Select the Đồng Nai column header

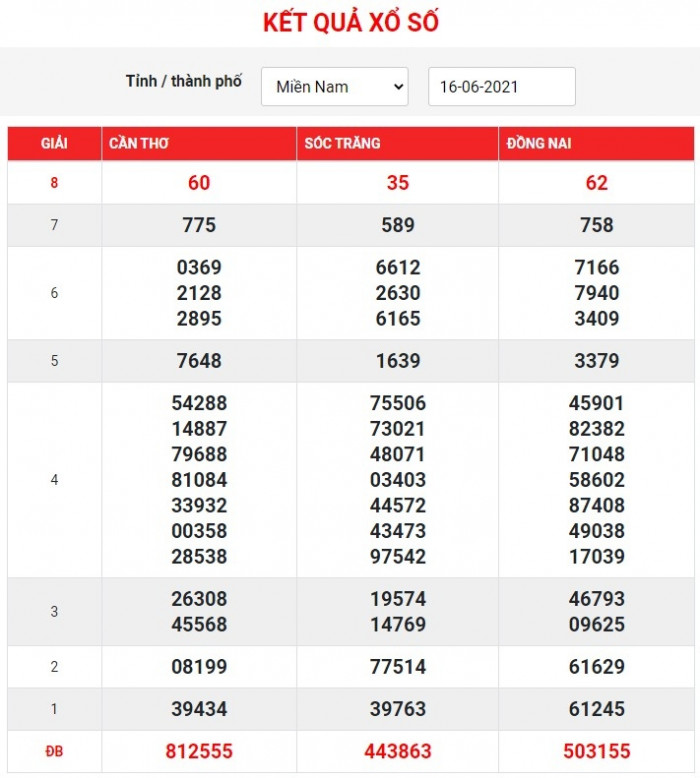click(538, 144)
